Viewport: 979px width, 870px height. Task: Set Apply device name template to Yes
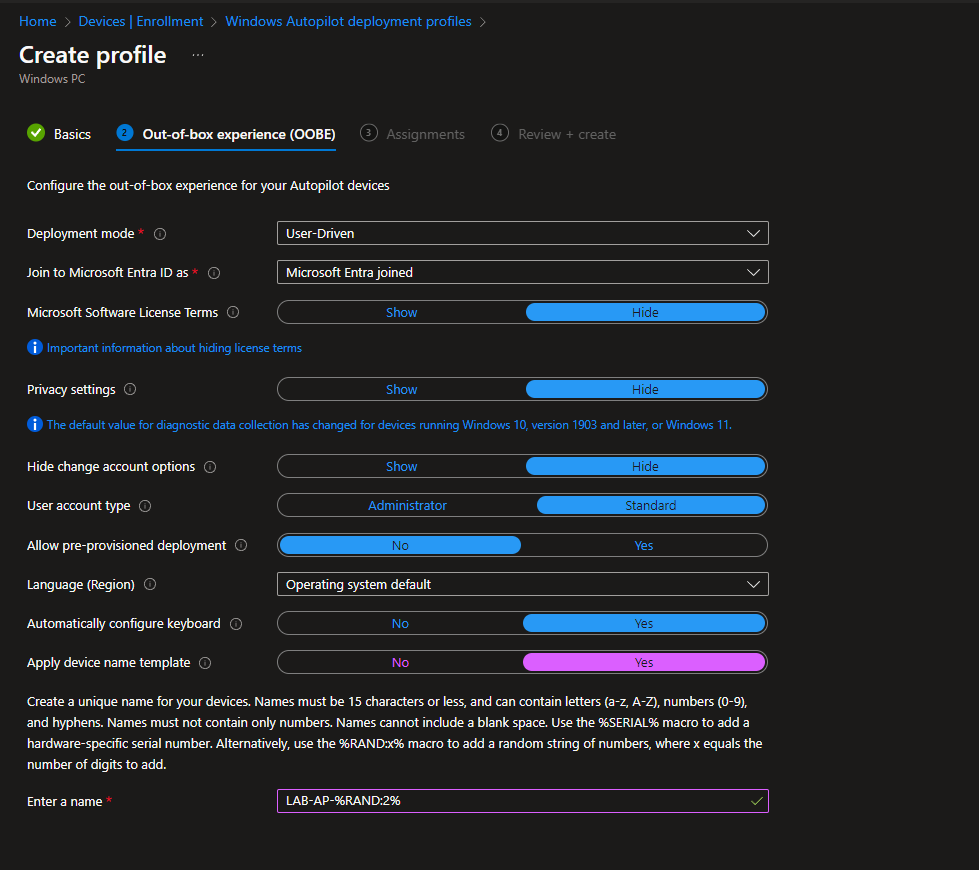(644, 663)
